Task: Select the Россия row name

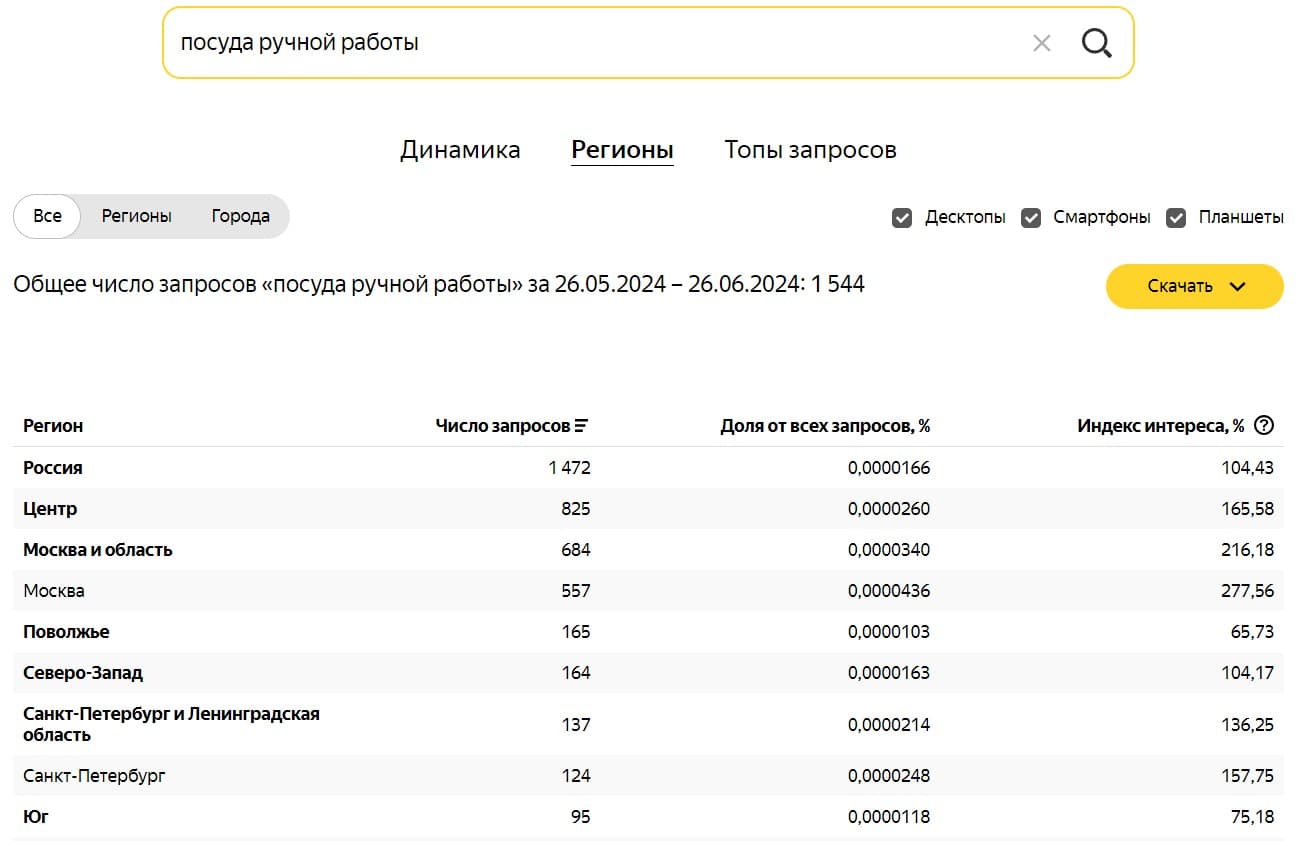Action: click(x=53, y=468)
